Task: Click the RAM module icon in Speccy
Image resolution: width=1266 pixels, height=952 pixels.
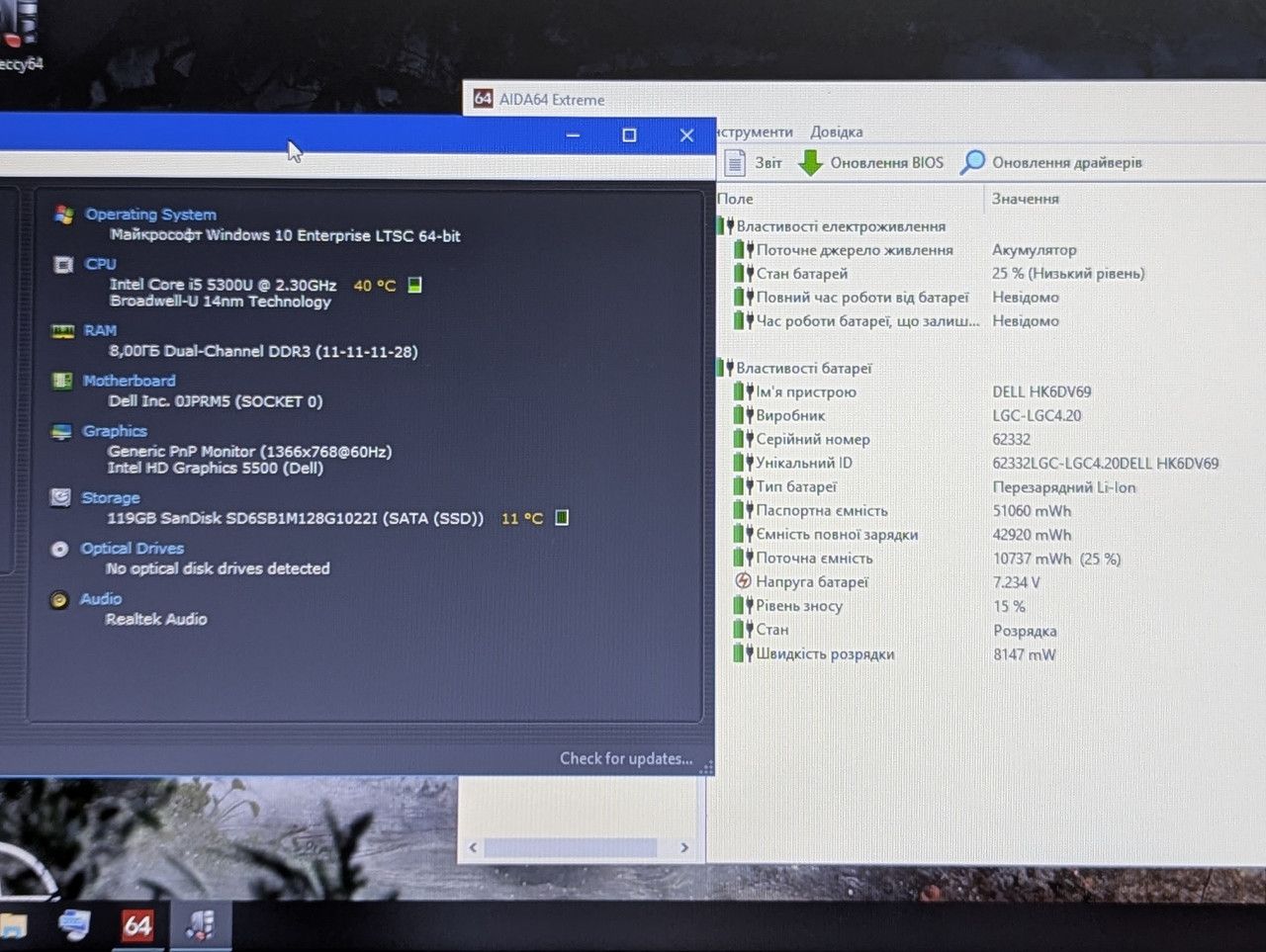Action: tap(62, 331)
